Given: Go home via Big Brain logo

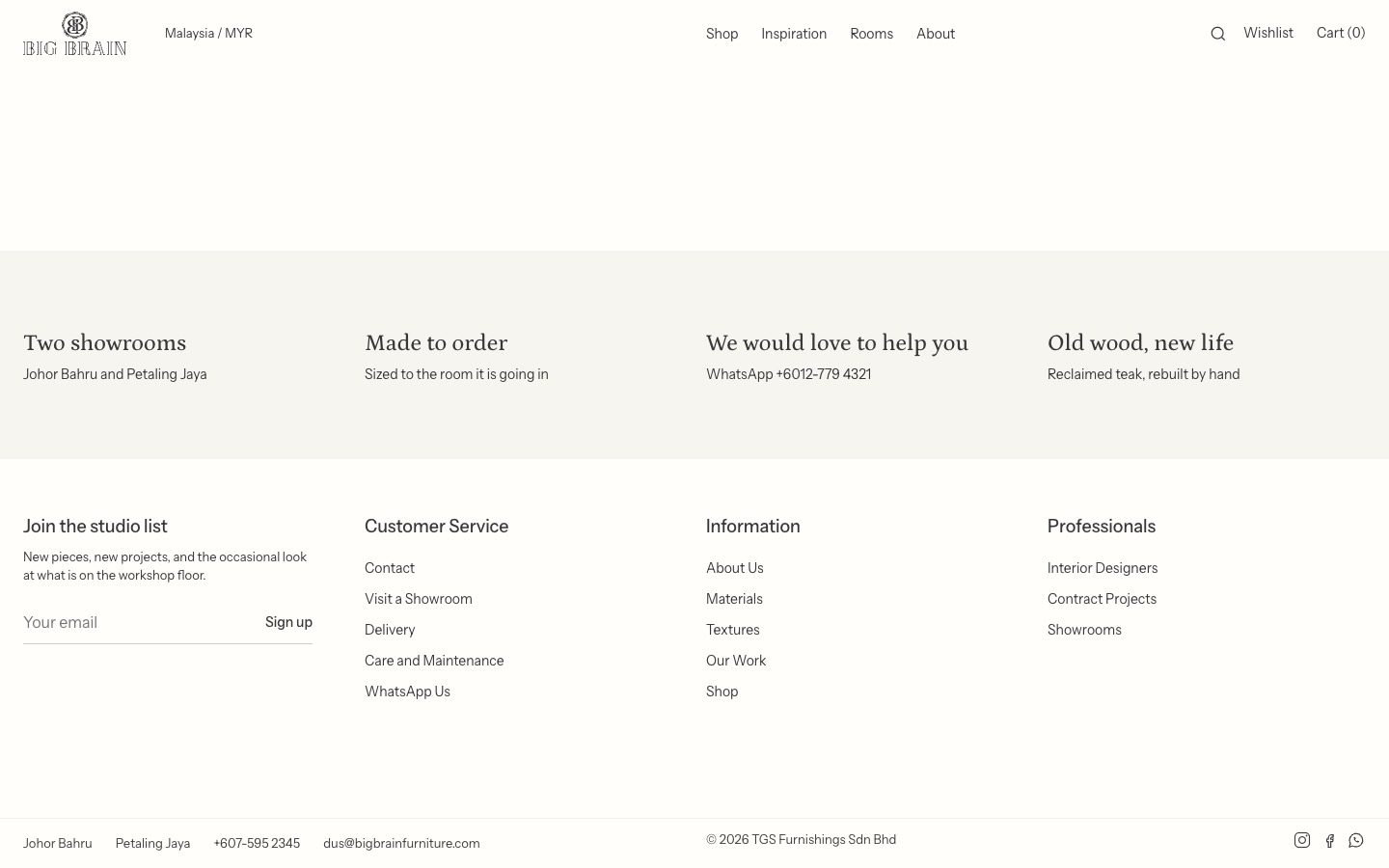Looking at the screenshot, I should (x=74, y=34).
